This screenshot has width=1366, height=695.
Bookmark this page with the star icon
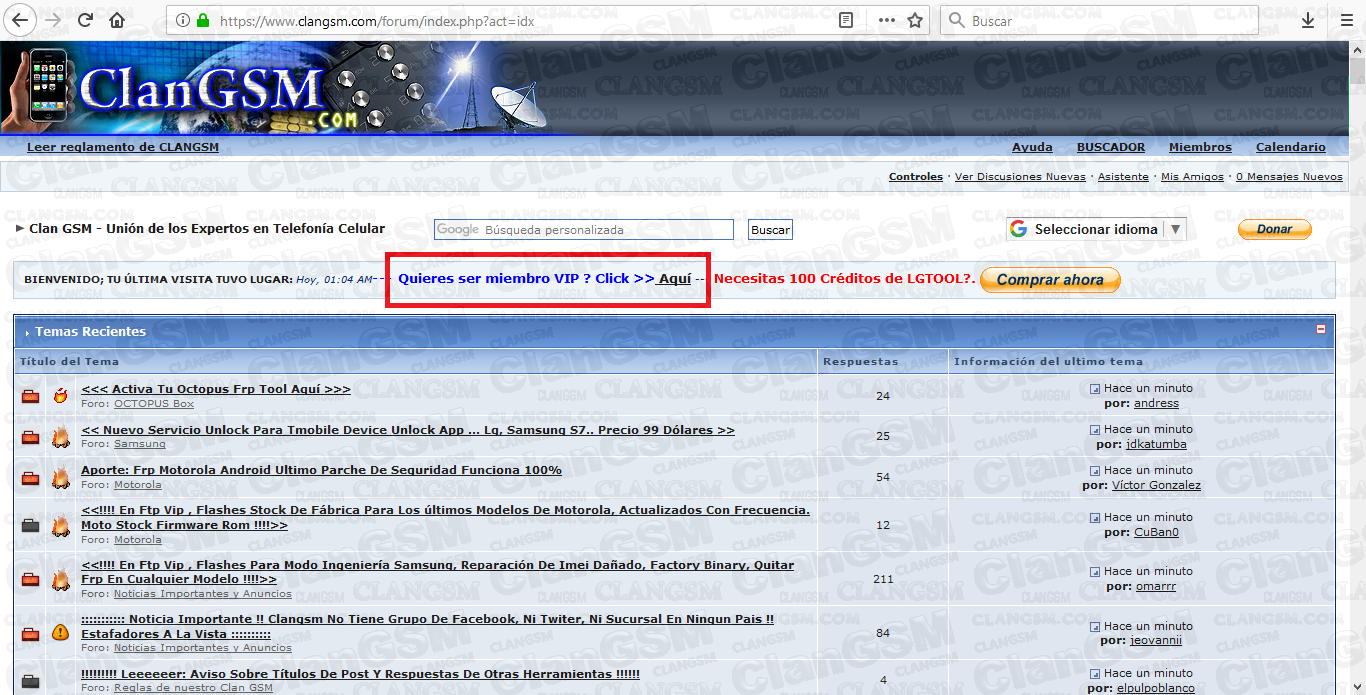pyautogui.click(x=915, y=20)
